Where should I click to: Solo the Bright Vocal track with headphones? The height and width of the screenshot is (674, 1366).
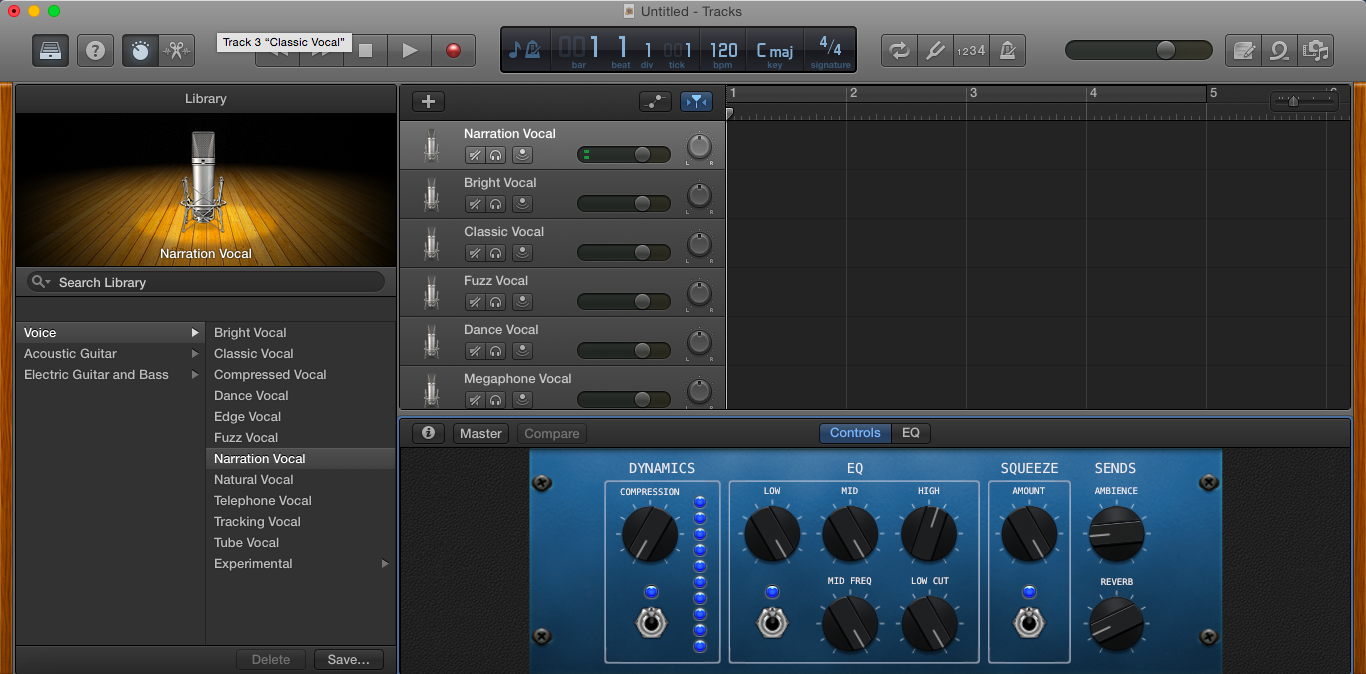(495, 204)
